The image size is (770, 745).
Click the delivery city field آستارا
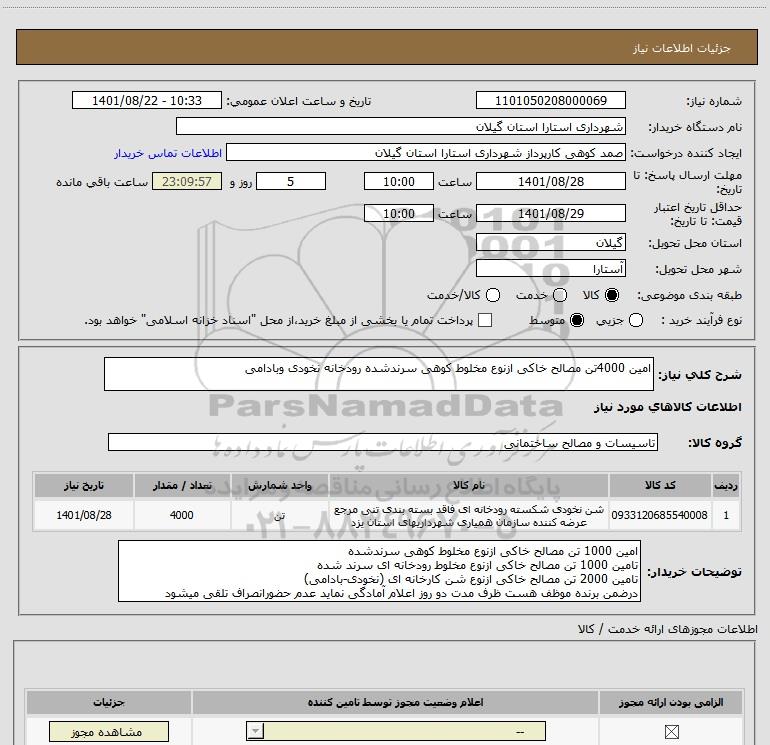[x=550, y=268]
